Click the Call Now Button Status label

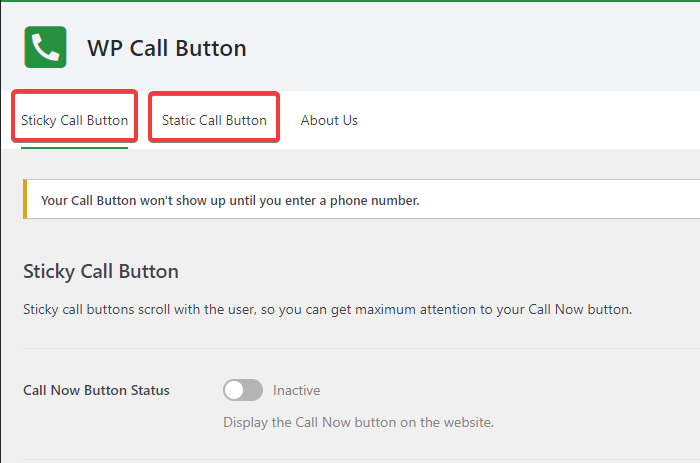point(96,390)
